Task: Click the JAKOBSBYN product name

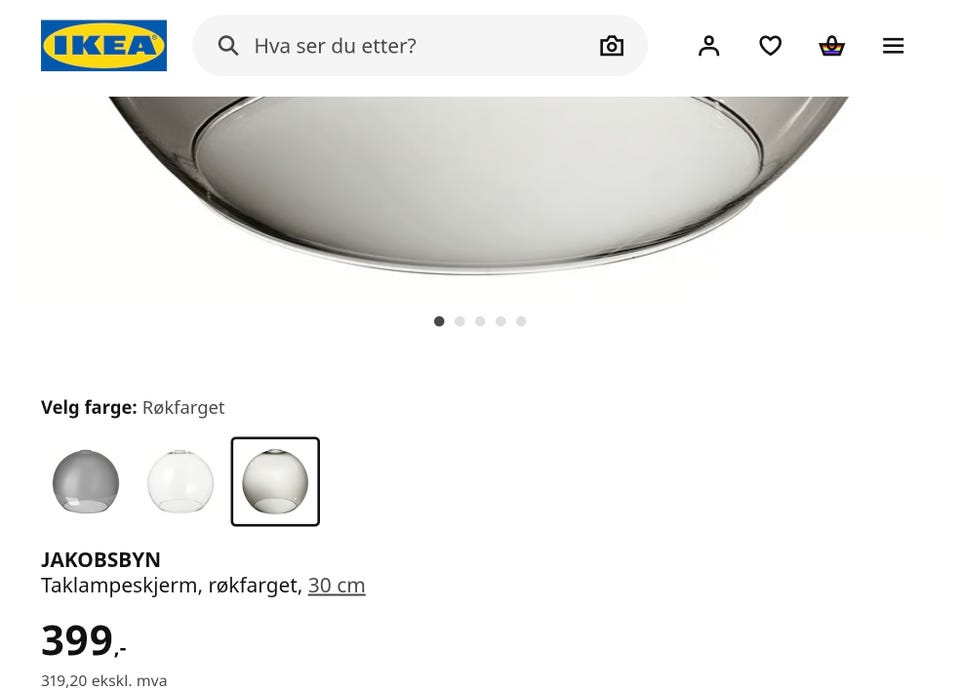Action: (101, 560)
